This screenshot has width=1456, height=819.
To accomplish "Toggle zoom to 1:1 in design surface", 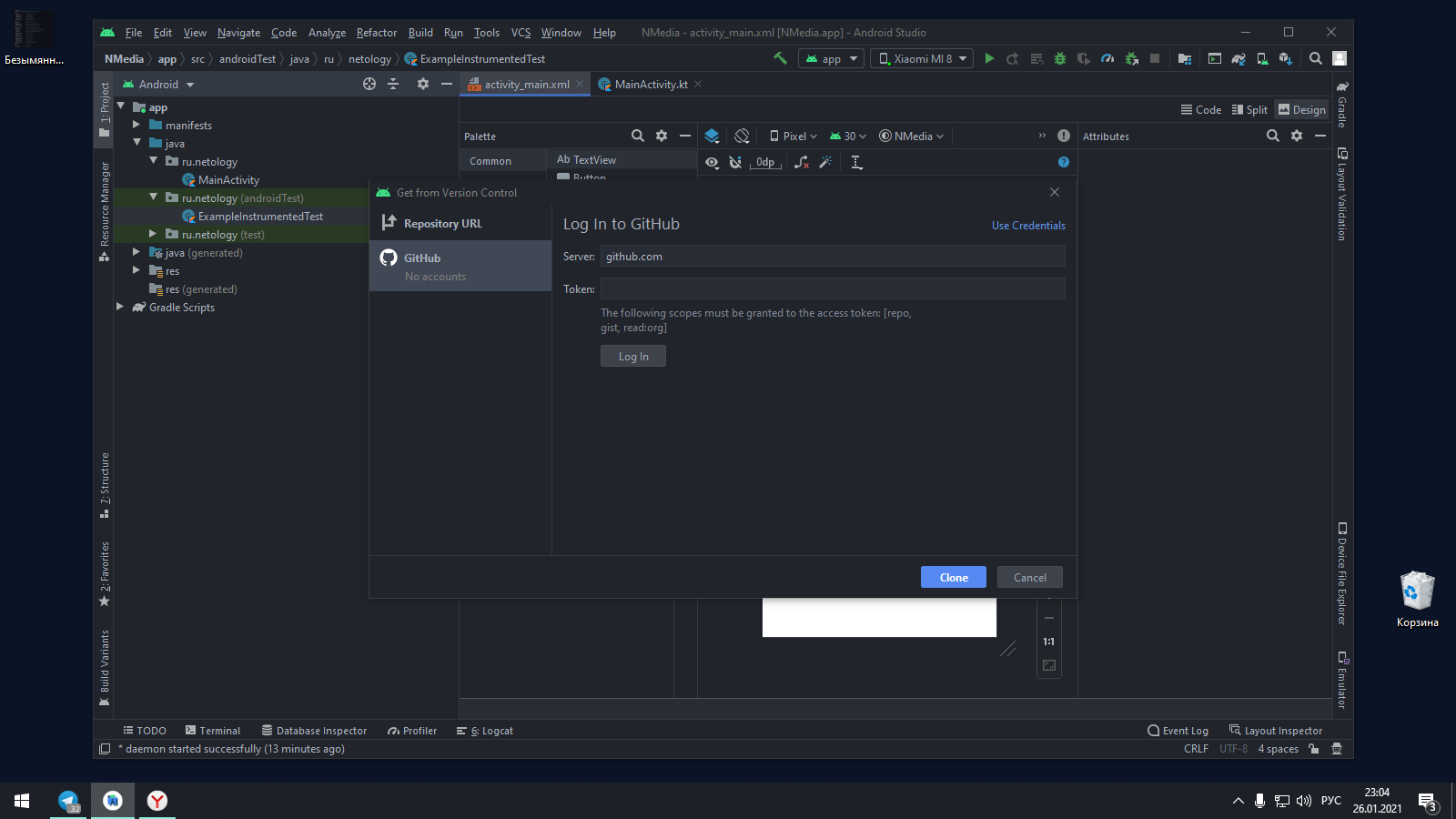I will [x=1049, y=642].
